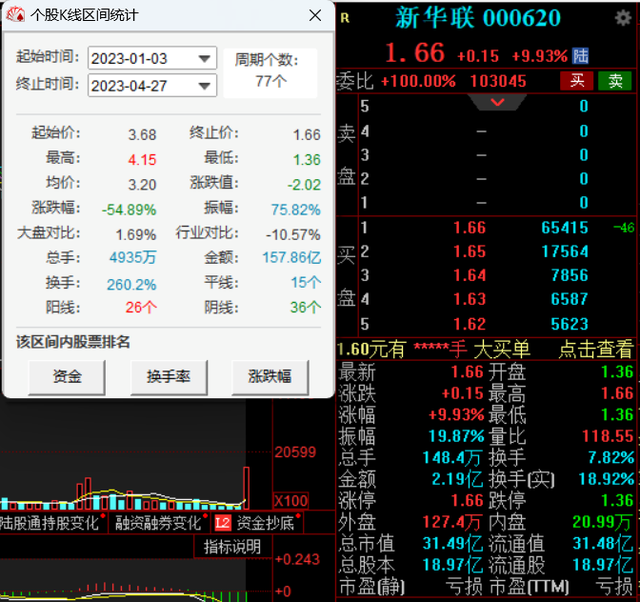Click the 量比 value 118.55
640x602 pixels.
pos(608,436)
